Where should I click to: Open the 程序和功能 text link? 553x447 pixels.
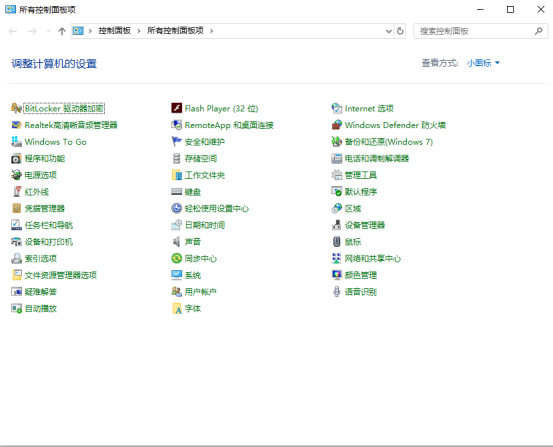click(x=45, y=158)
